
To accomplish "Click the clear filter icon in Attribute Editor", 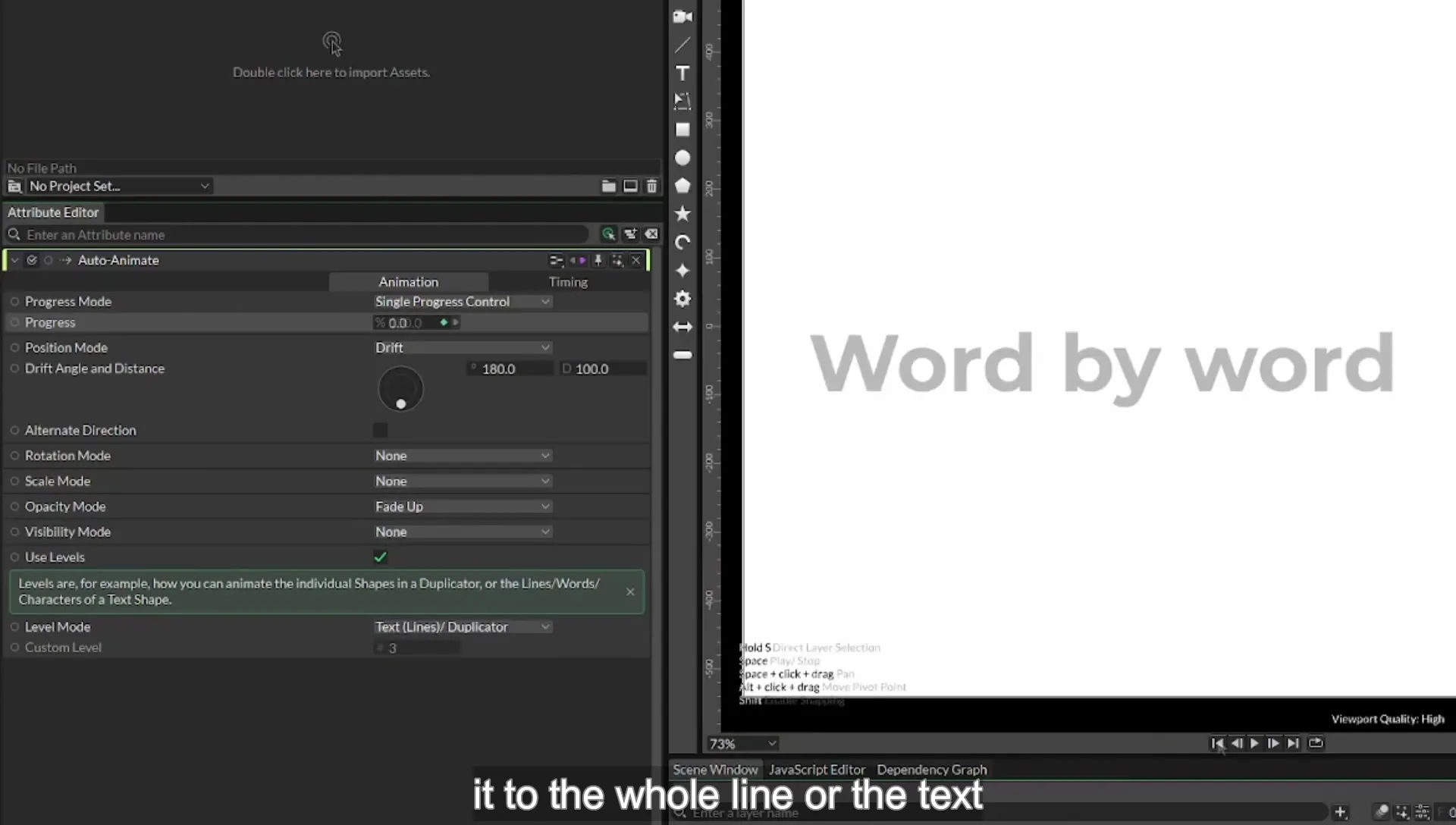I will (x=651, y=234).
